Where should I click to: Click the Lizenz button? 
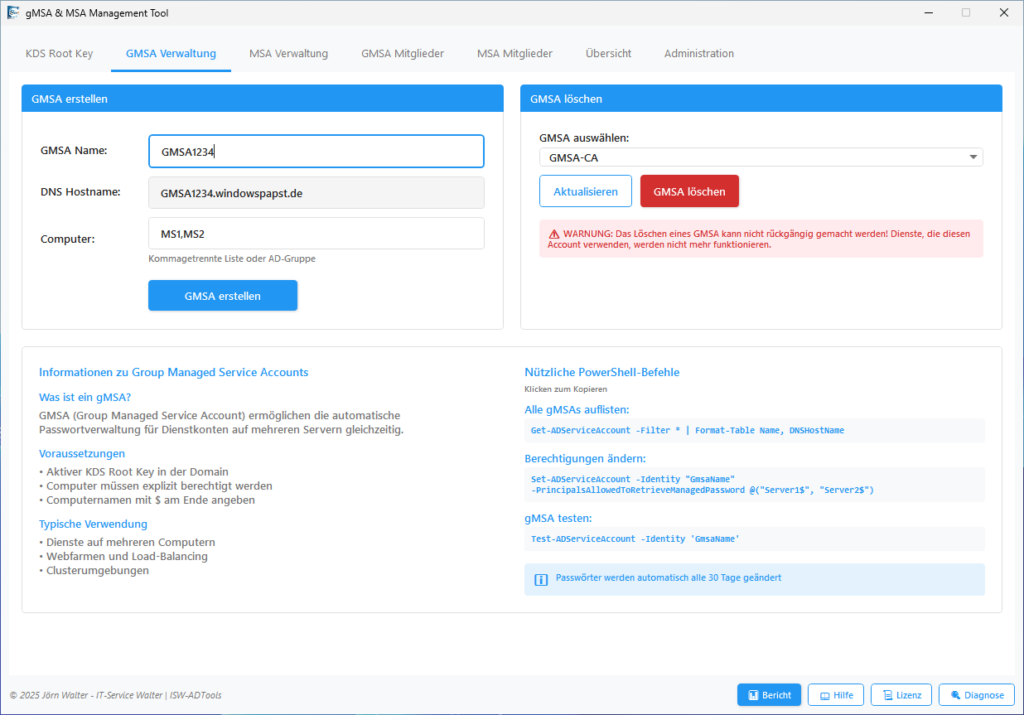[x=901, y=695]
